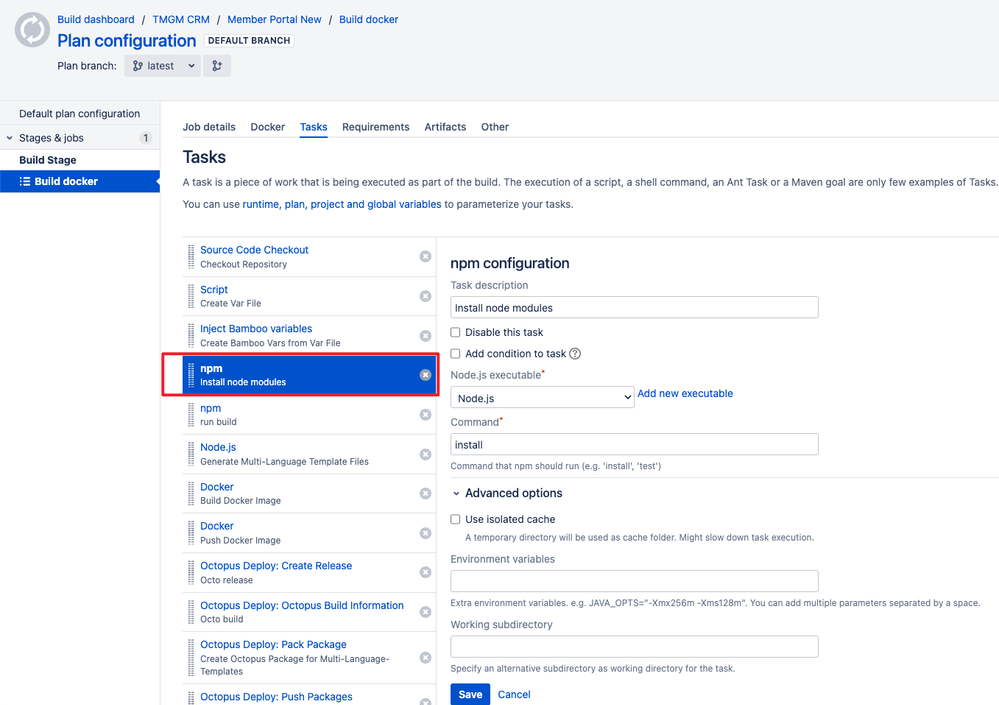
Task: Open the Other tab
Action: 495,127
